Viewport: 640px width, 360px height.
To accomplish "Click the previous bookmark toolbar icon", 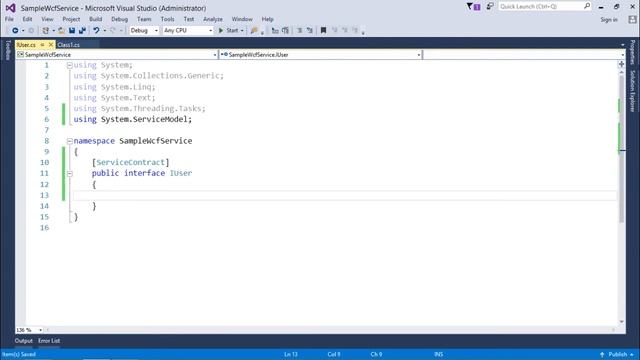I will point(334,31).
